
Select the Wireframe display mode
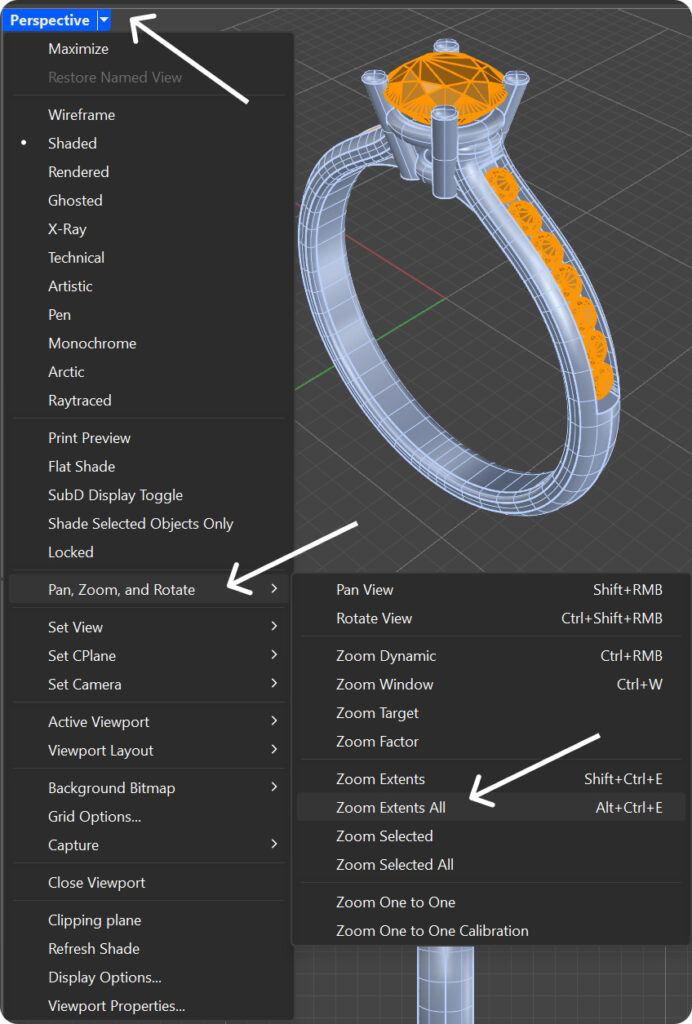pos(81,115)
